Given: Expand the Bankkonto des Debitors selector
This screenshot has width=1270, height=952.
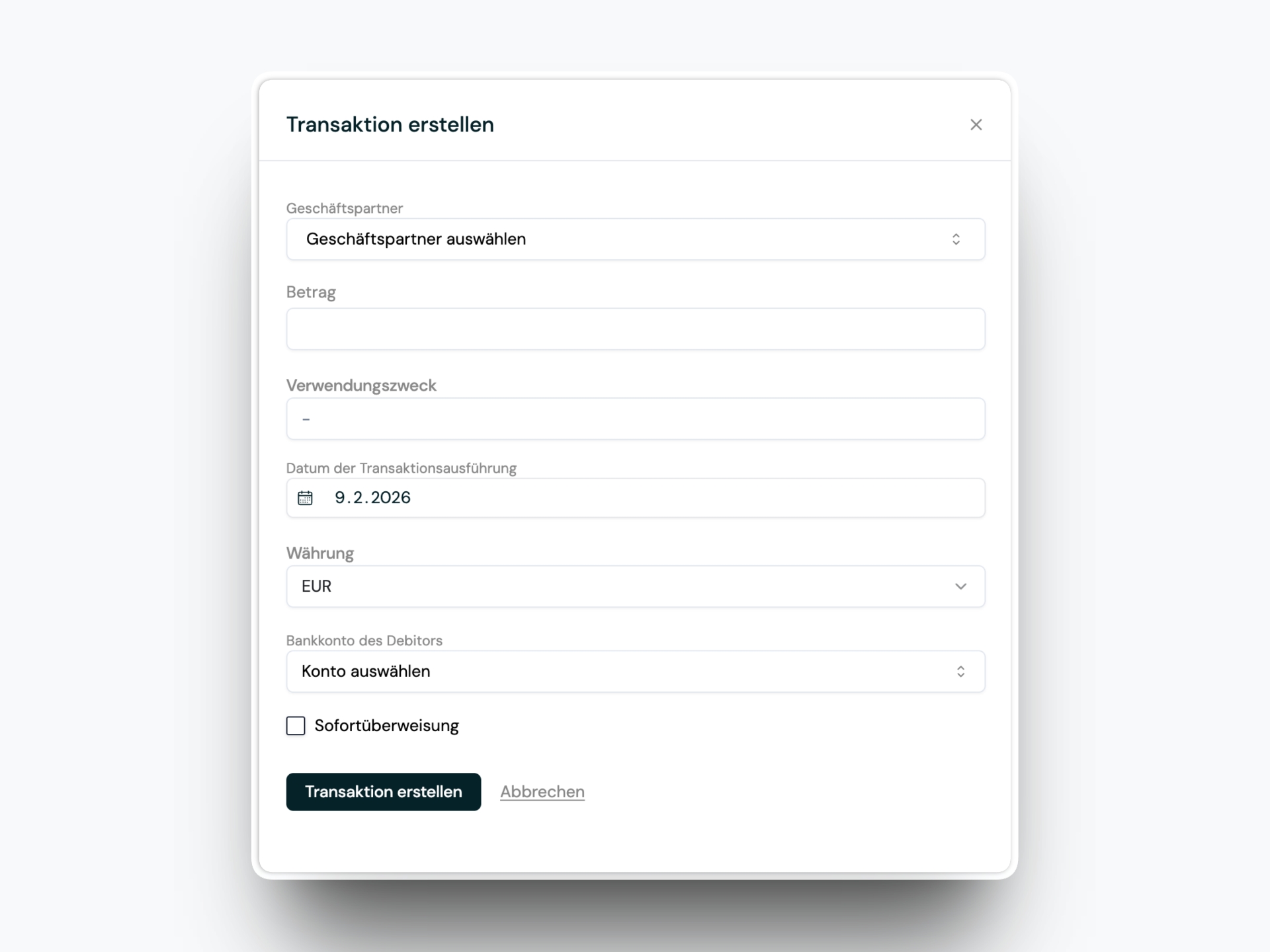Looking at the screenshot, I should coord(635,672).
